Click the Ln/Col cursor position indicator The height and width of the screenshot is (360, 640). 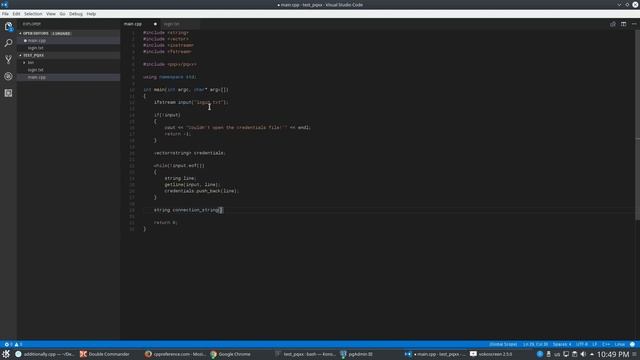click(535, 344)
